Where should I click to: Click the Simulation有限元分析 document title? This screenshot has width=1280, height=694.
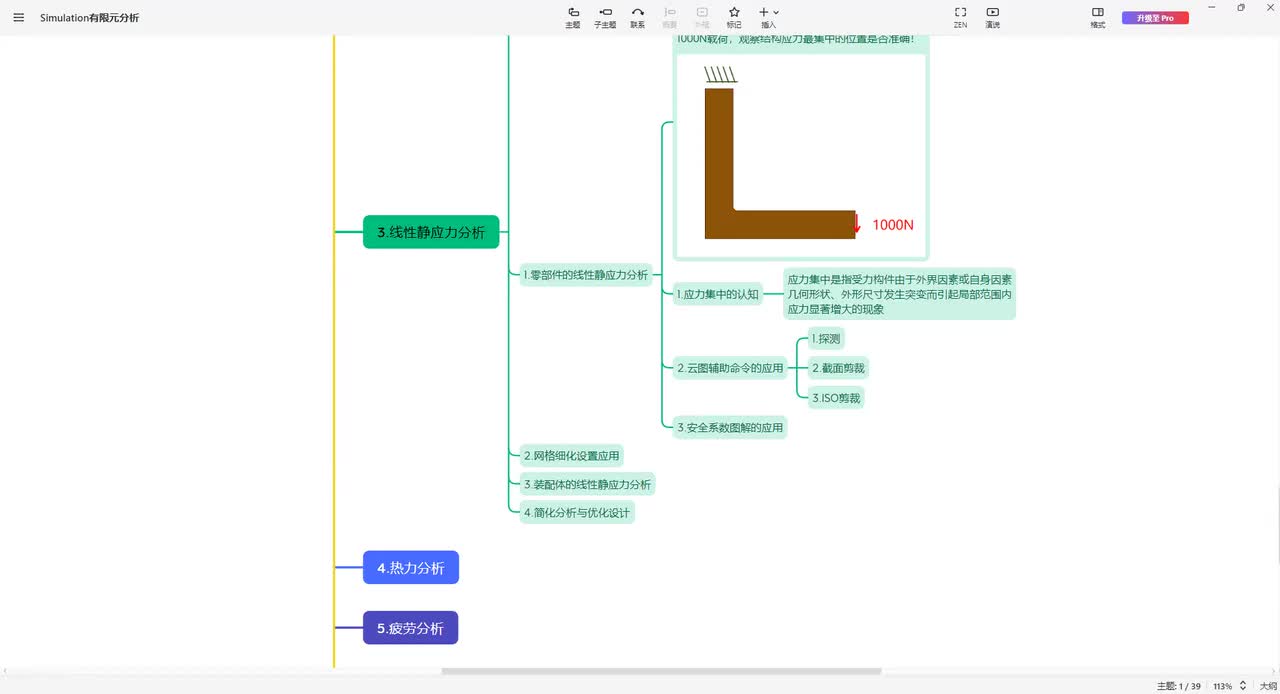(x=90, y=18)
